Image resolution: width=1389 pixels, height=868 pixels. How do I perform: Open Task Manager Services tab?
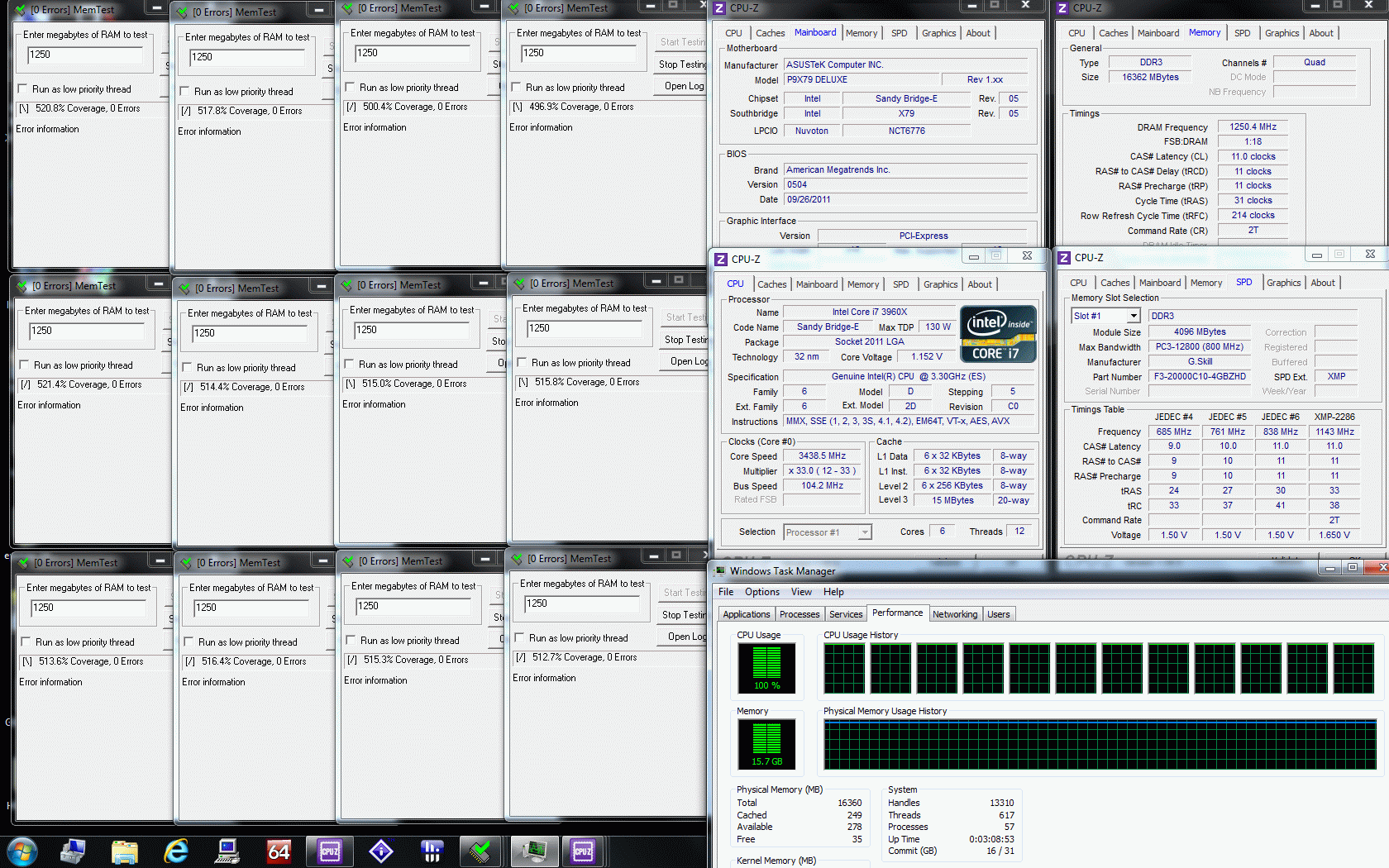point(846,614)
